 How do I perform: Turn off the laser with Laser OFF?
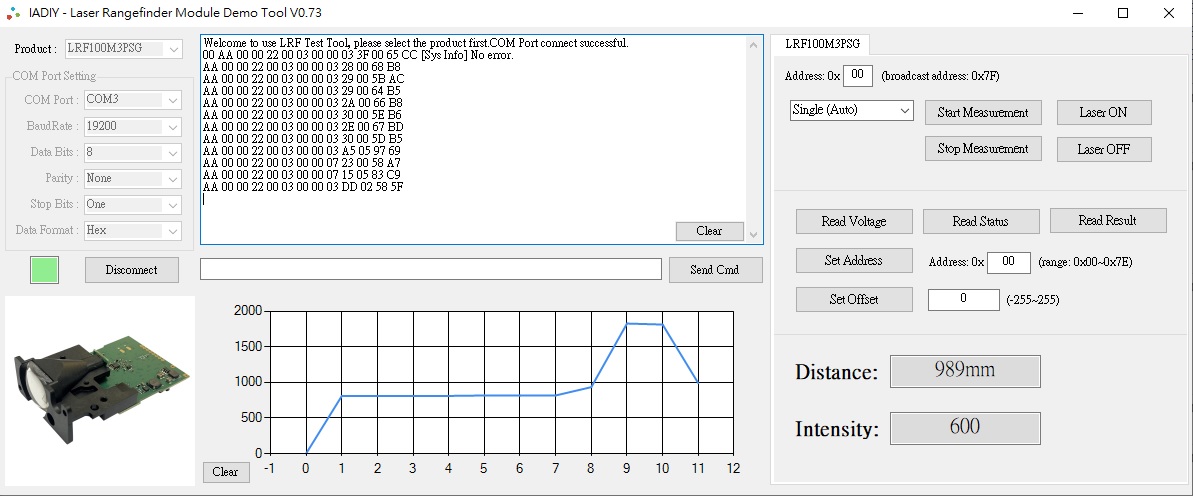click(1103, 149)
